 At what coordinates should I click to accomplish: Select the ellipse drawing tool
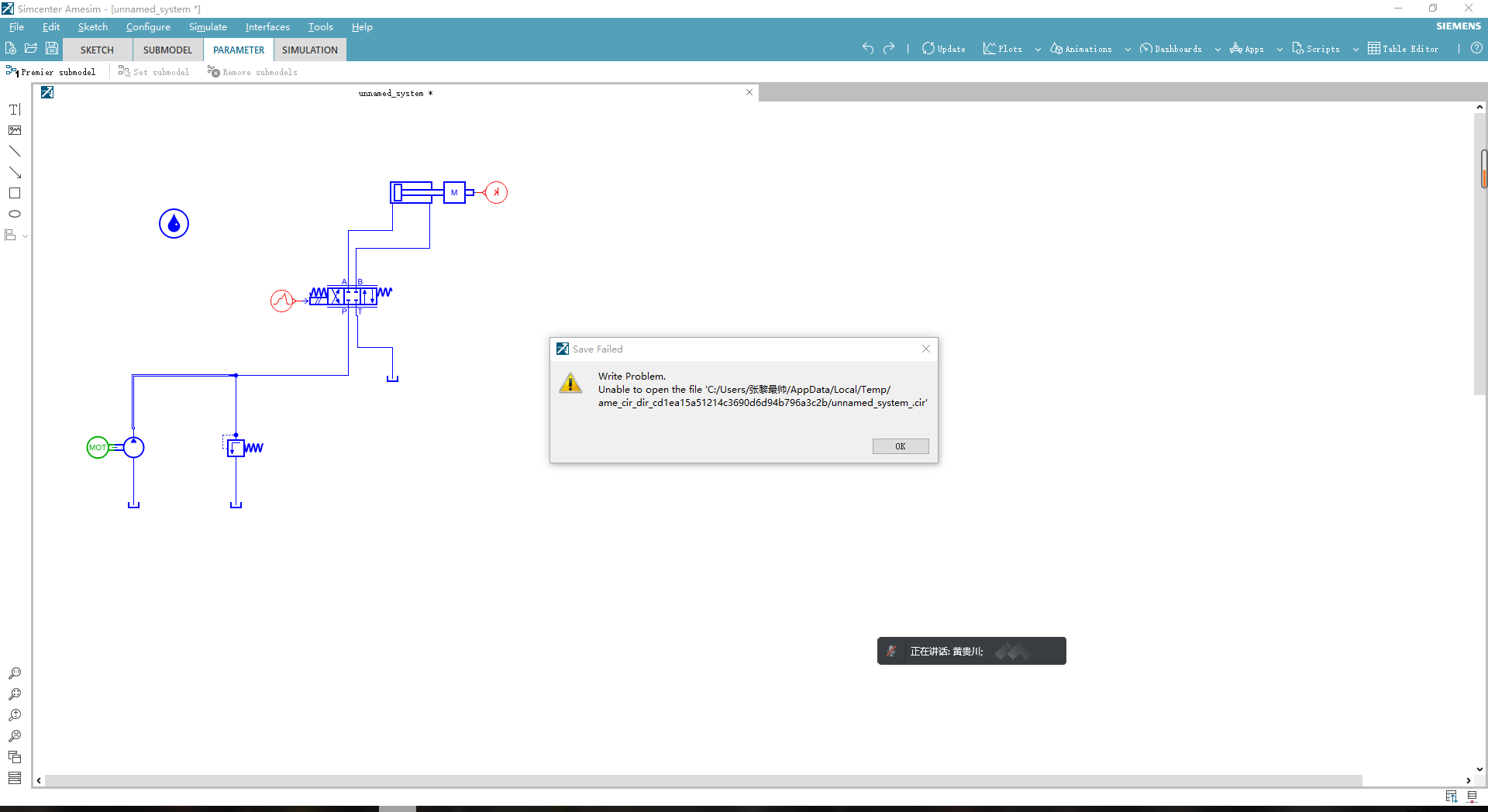[x=15, y=214]
